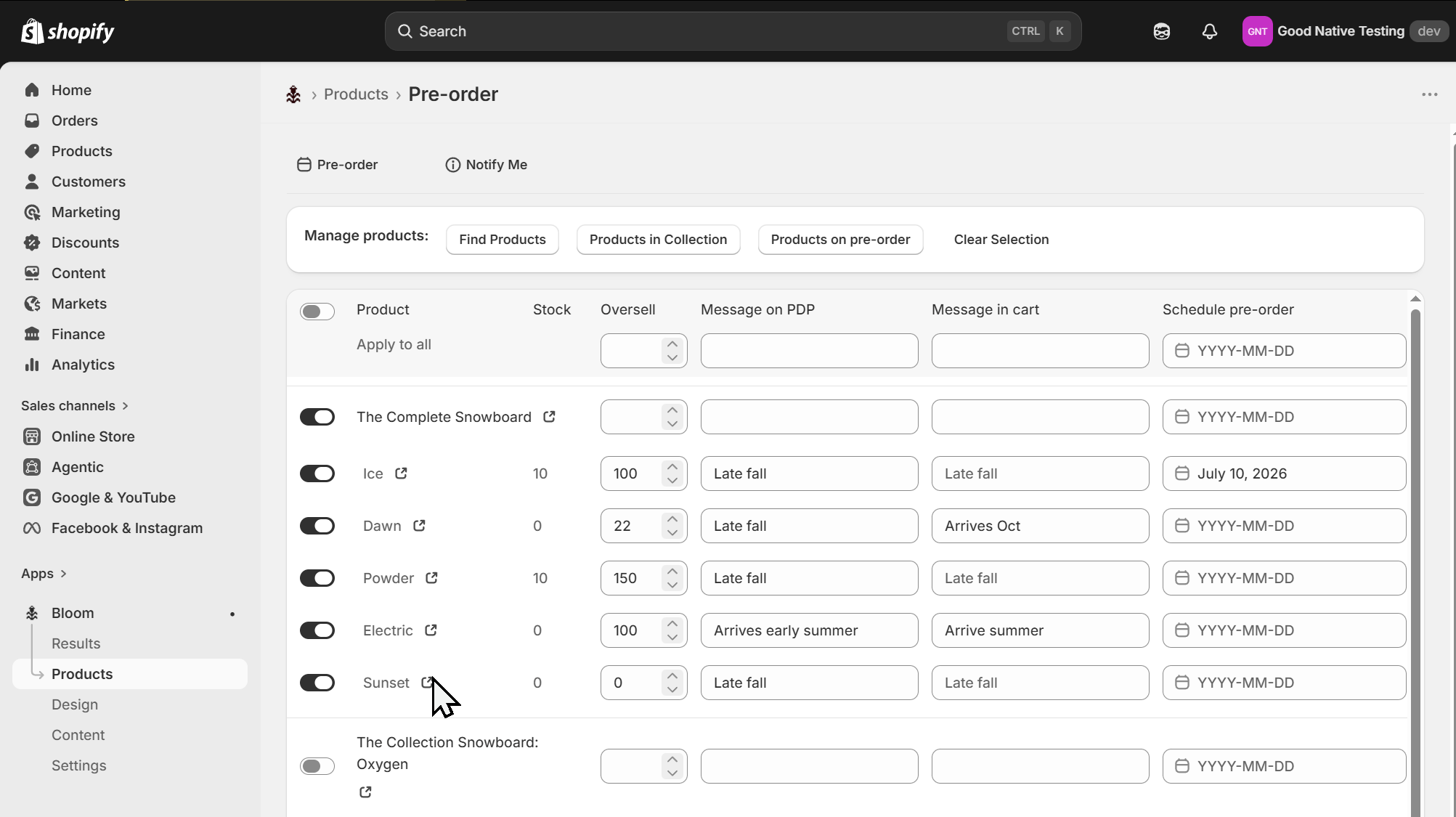
Task: Toggle pre-order for Electric variant
Action: click(x=317, y=630)
